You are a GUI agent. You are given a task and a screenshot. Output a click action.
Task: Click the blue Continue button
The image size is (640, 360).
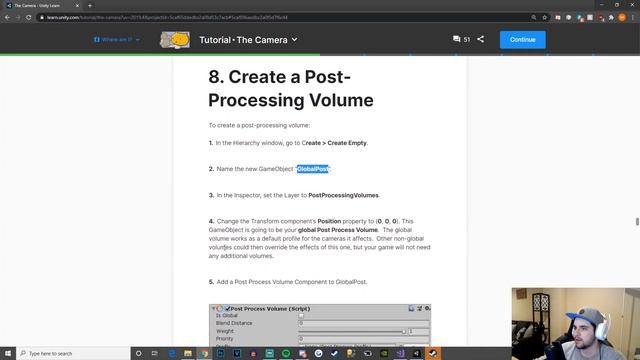[x=522, y=40]
